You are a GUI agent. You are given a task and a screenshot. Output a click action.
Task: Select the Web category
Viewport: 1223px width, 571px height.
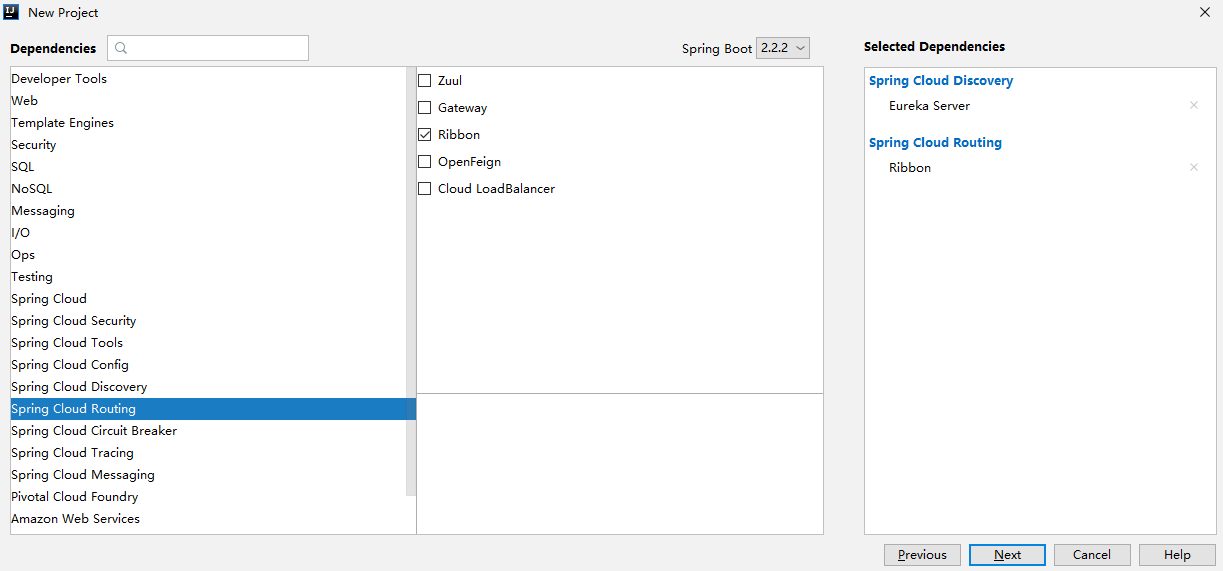click(x=208, y=101)
